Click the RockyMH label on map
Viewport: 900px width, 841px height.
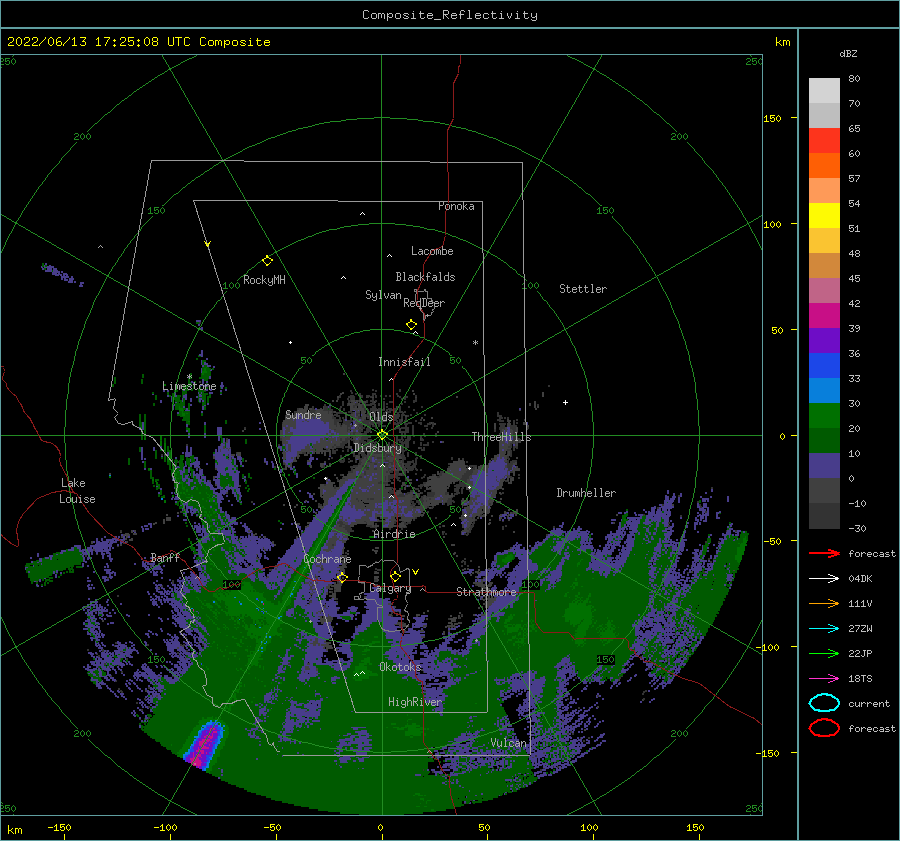point(264,280)
